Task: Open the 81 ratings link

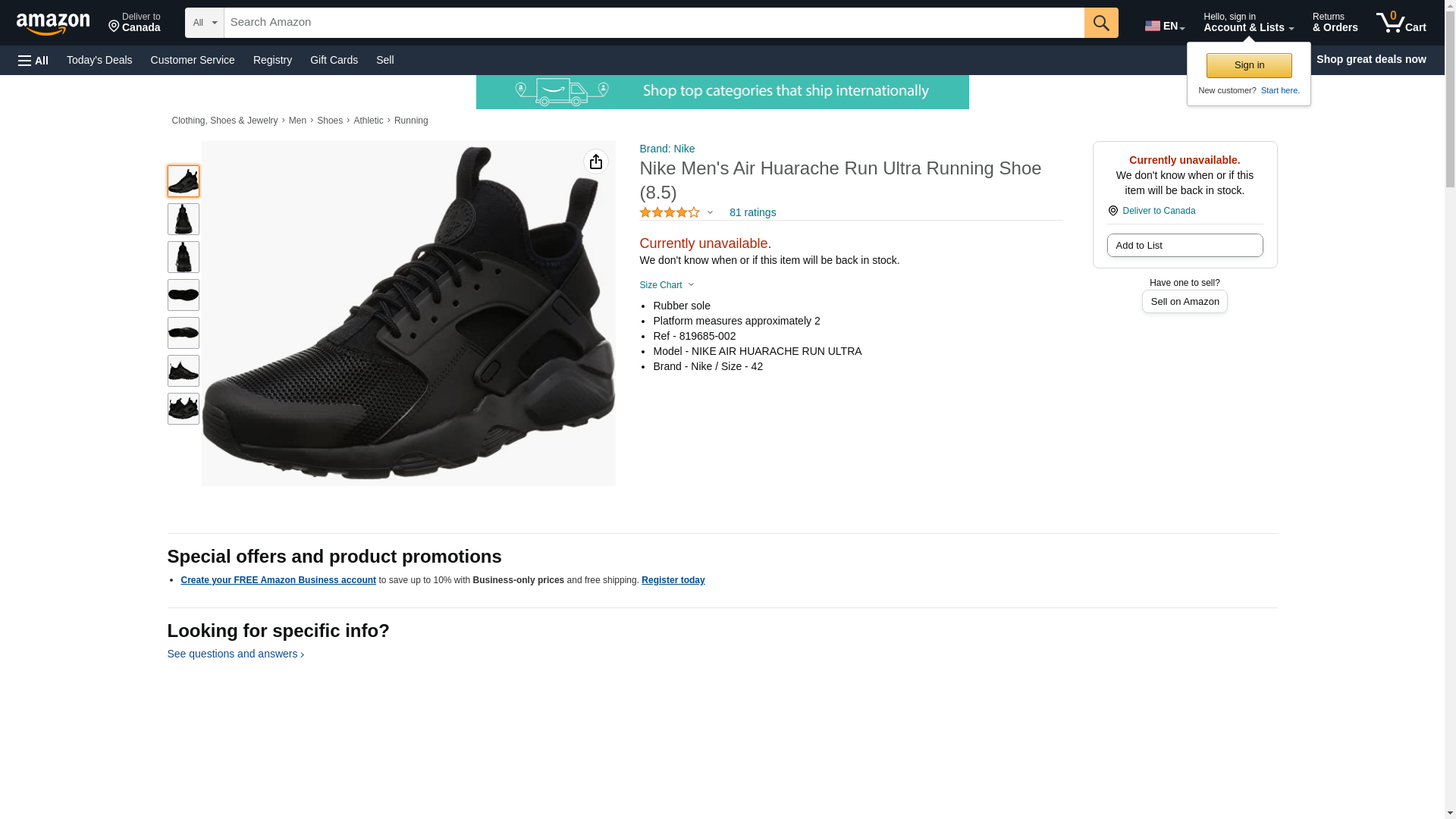Action: coord(752,213)
